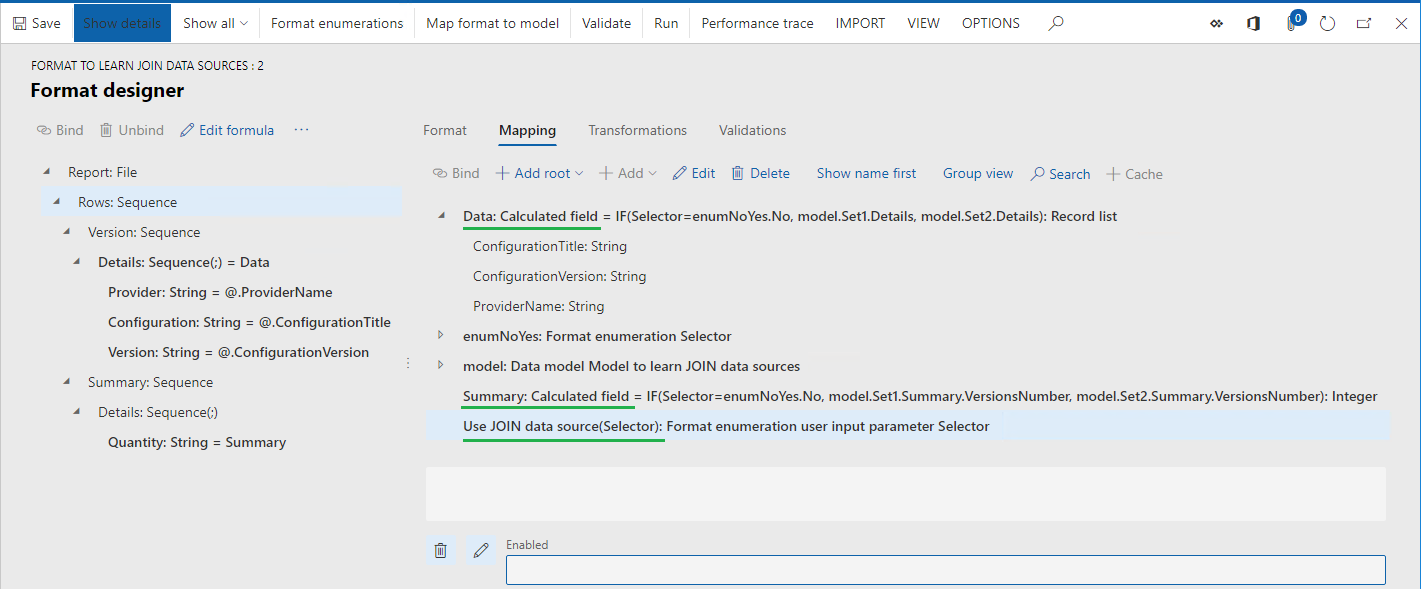1421x589 pixels.
Task: Open the Edit formula pencil icon
Action: [227, 129]
